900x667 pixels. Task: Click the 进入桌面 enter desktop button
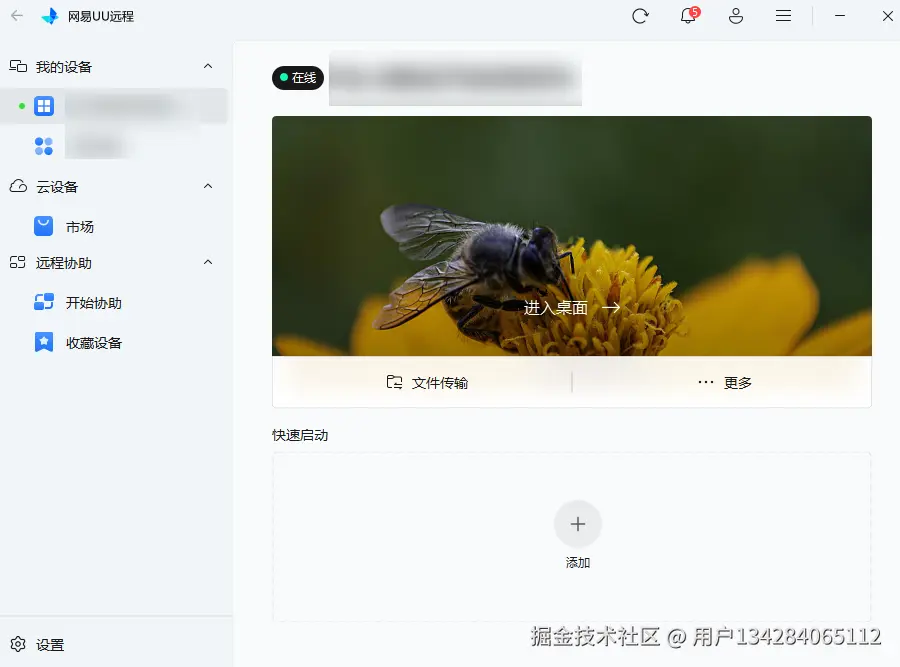coord(570,308)
